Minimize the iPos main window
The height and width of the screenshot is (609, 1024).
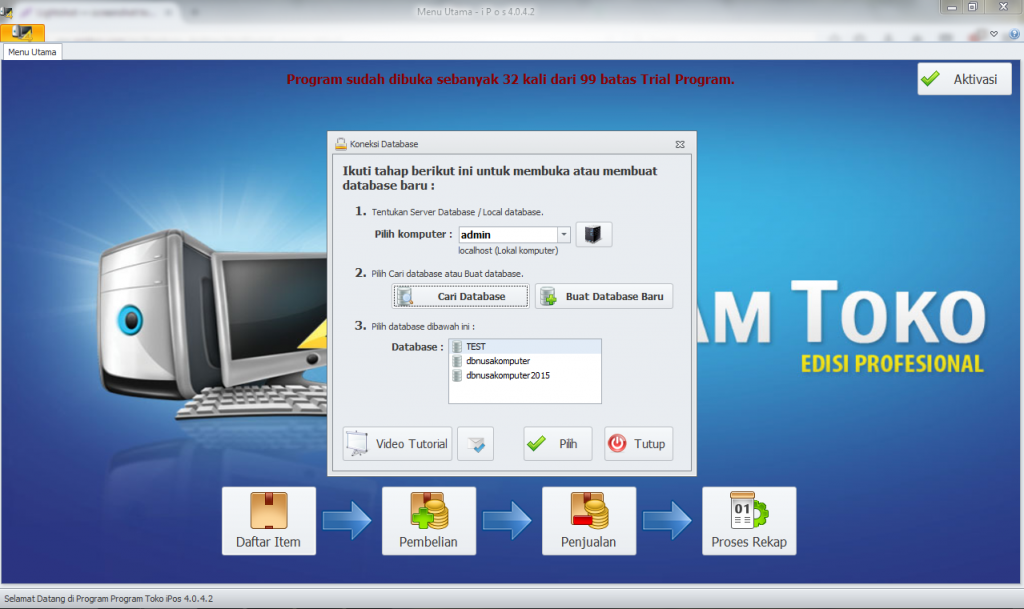(x=952, y=7)
